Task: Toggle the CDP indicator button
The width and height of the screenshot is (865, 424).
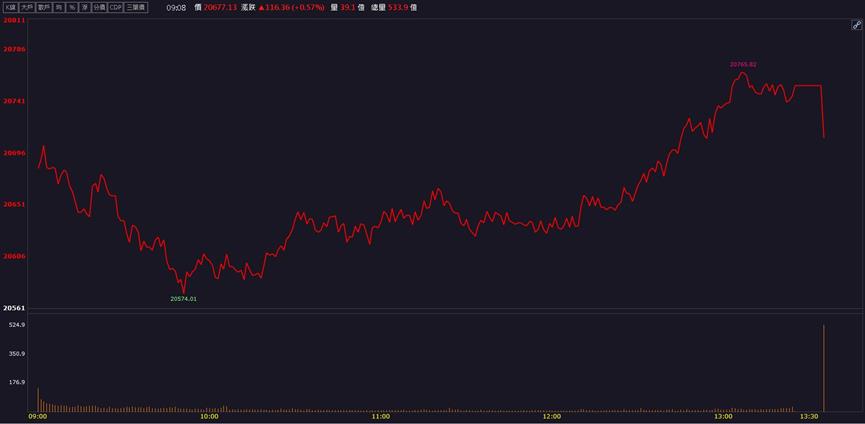Action: point(115,8)
